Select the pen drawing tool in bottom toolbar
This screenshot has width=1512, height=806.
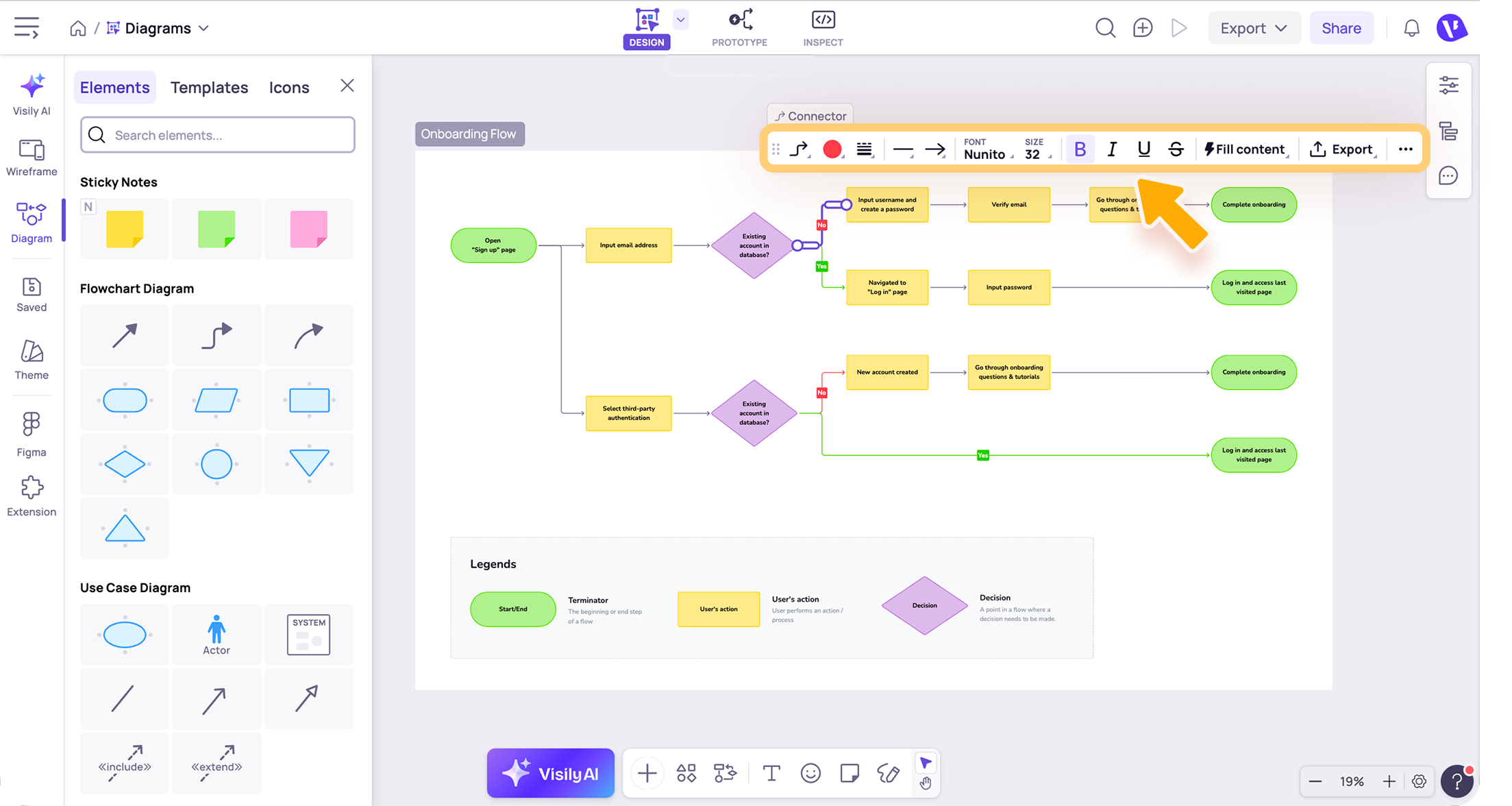(889, 774)
